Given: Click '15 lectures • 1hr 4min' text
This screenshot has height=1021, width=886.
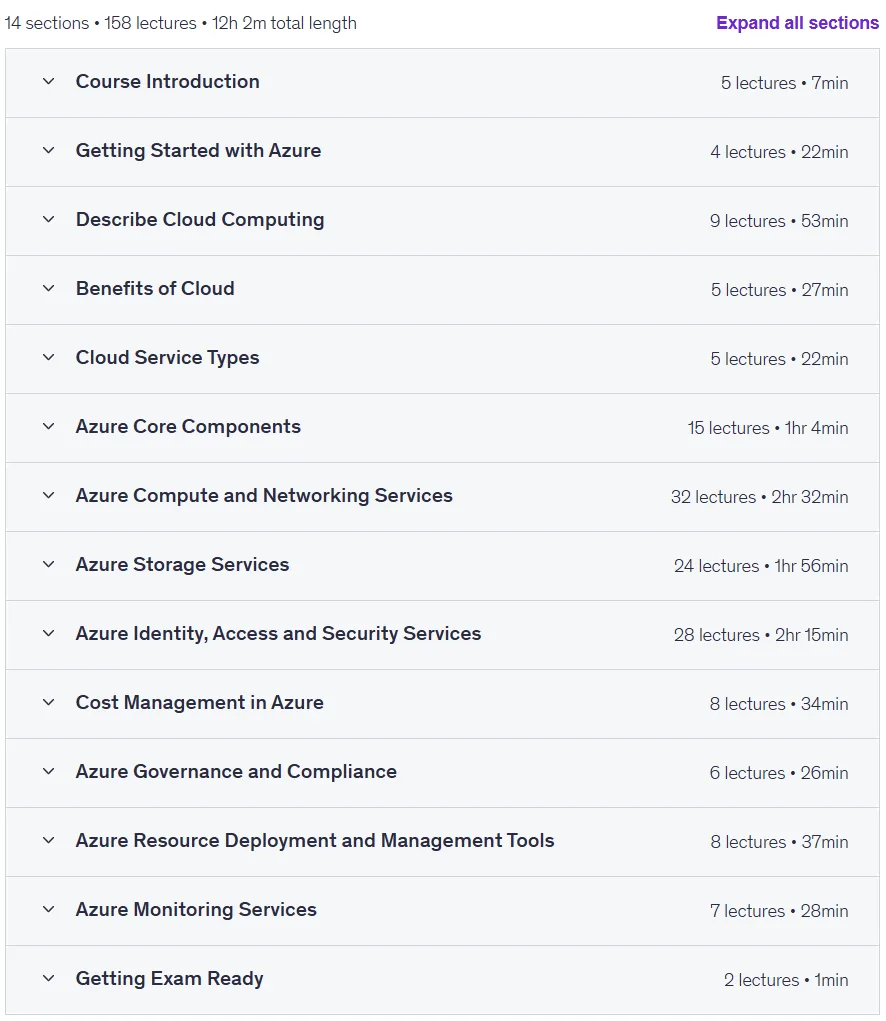Looking at the screenshot, I should coord(768,428).
